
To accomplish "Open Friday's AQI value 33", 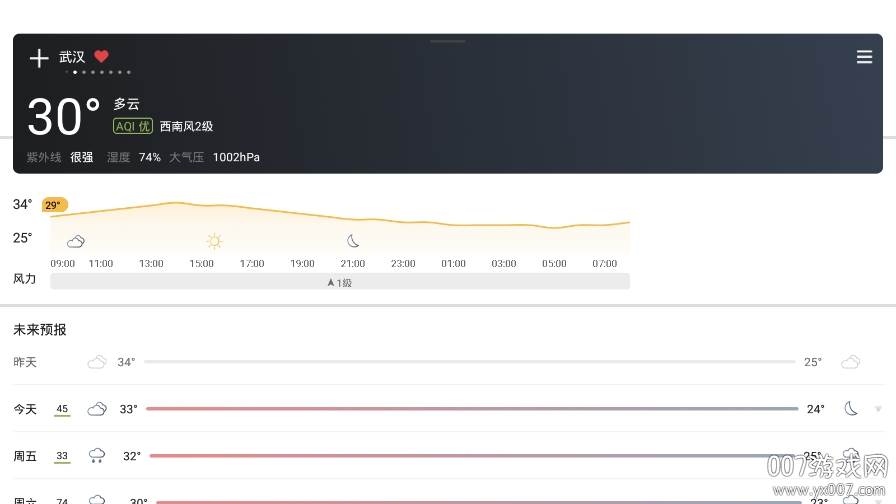I will 62,456.
